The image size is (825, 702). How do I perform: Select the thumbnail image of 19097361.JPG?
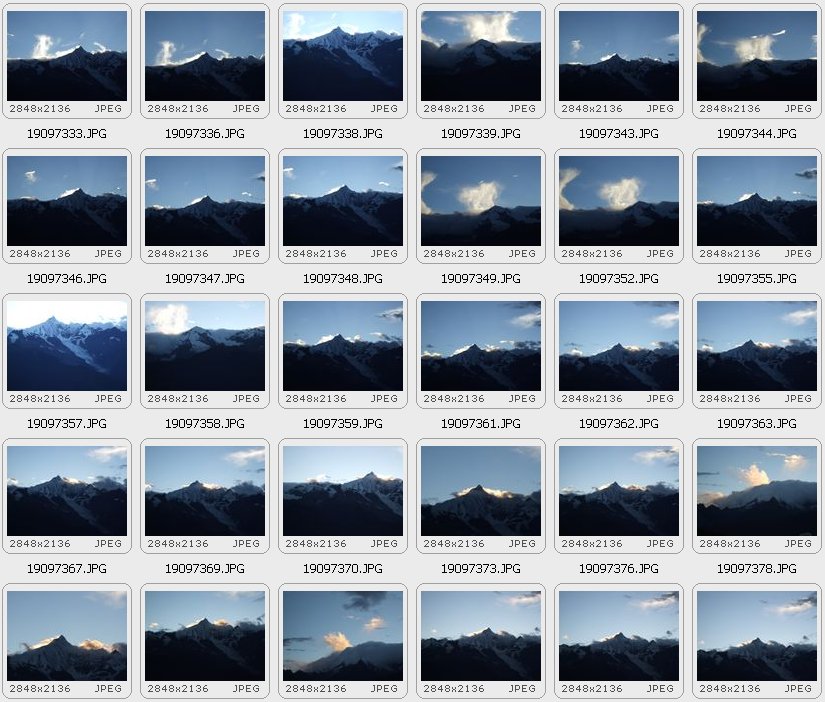[x=481, y=346]
